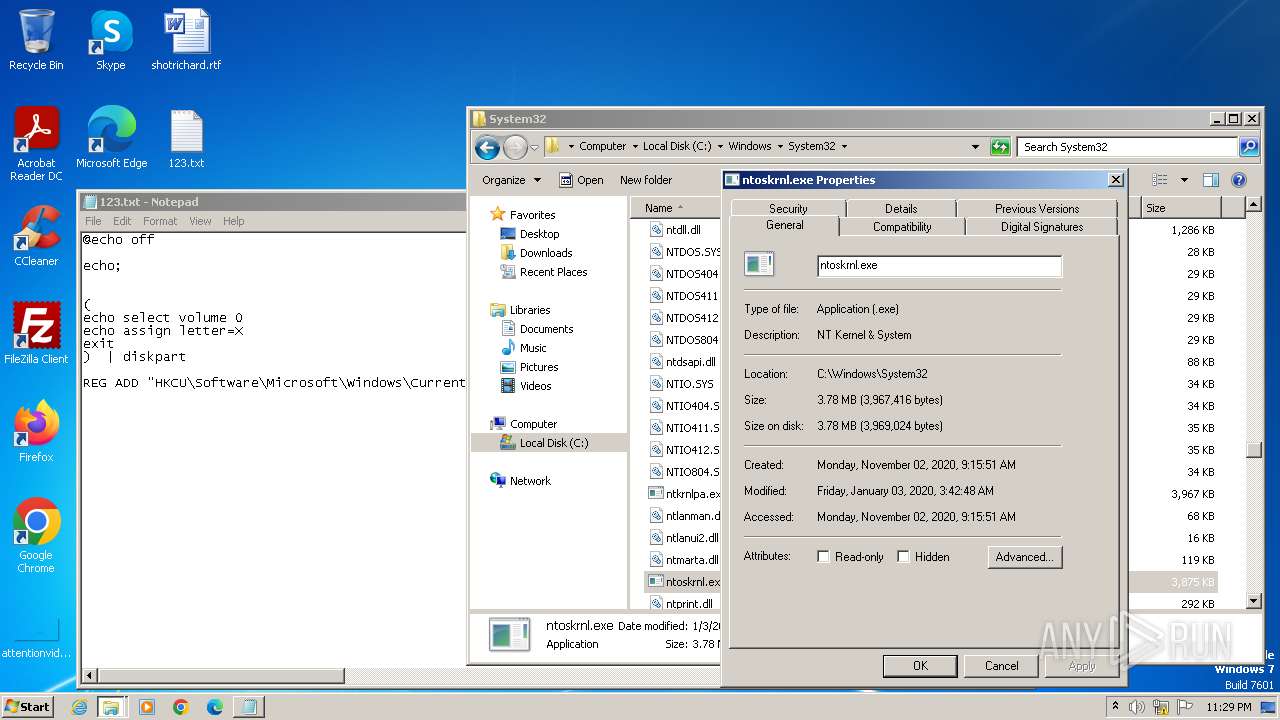Image resolution: width=1280 pixels, height=720 pixels.
Task: Open Notepad's File menu
Action: pos(93,221)
